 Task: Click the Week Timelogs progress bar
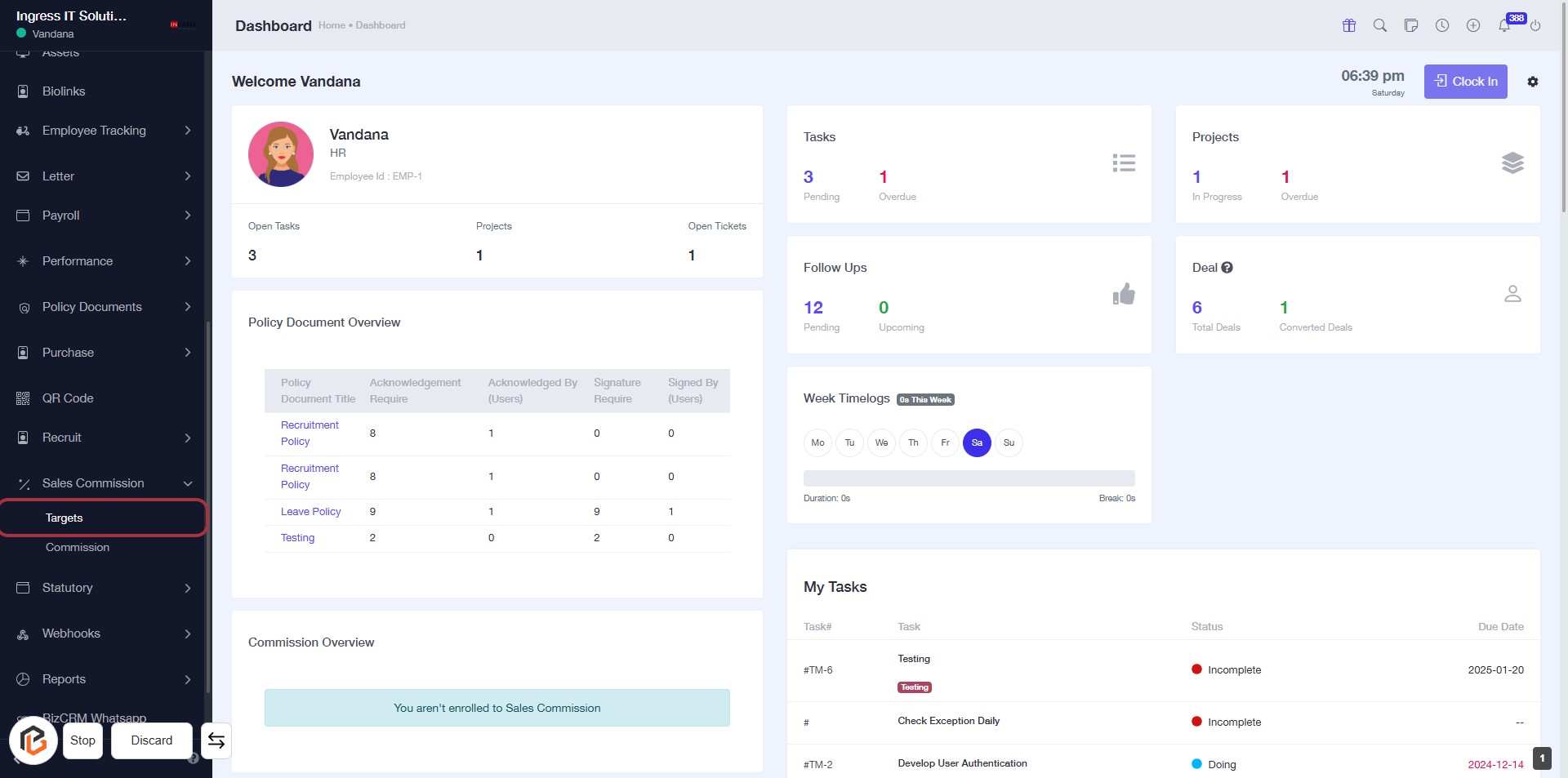(969, 478)
